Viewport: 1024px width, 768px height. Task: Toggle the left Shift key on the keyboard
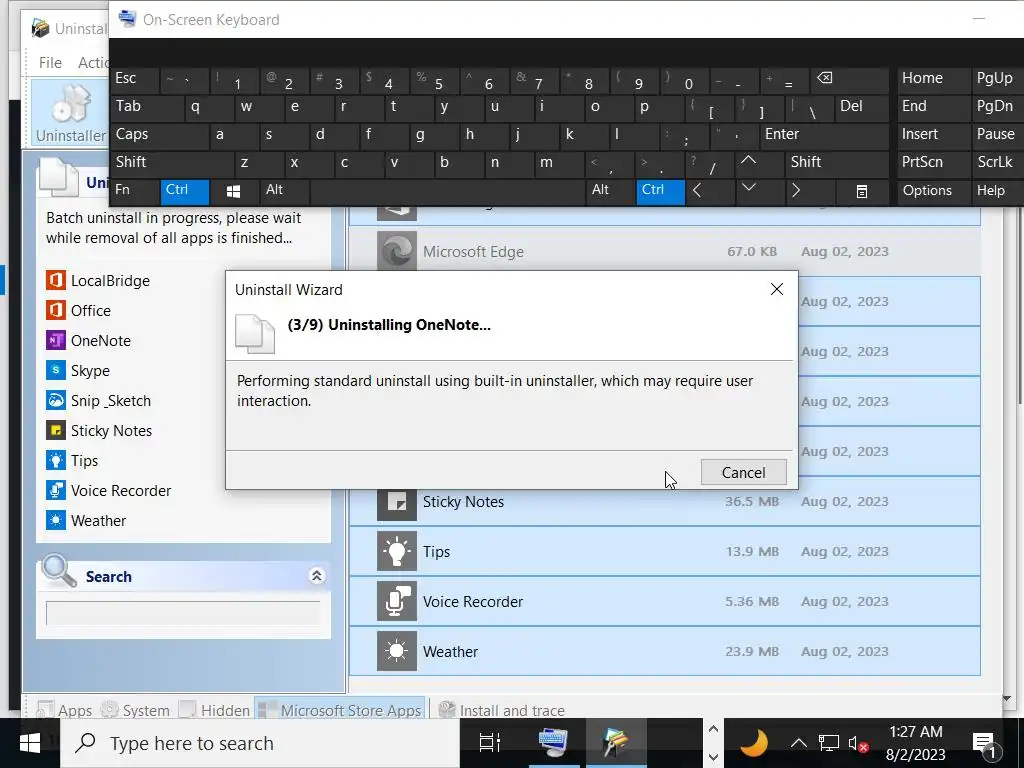point(172,163)
